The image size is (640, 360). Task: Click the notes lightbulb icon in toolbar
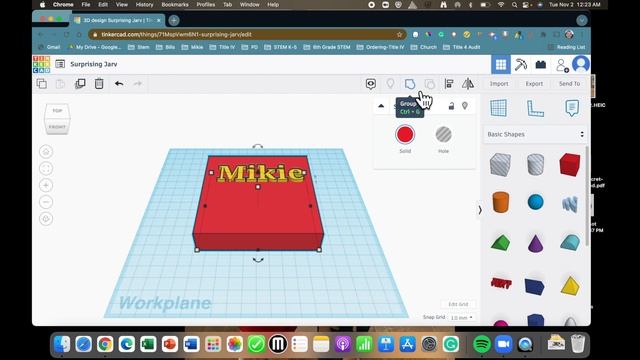pos(390,84)
